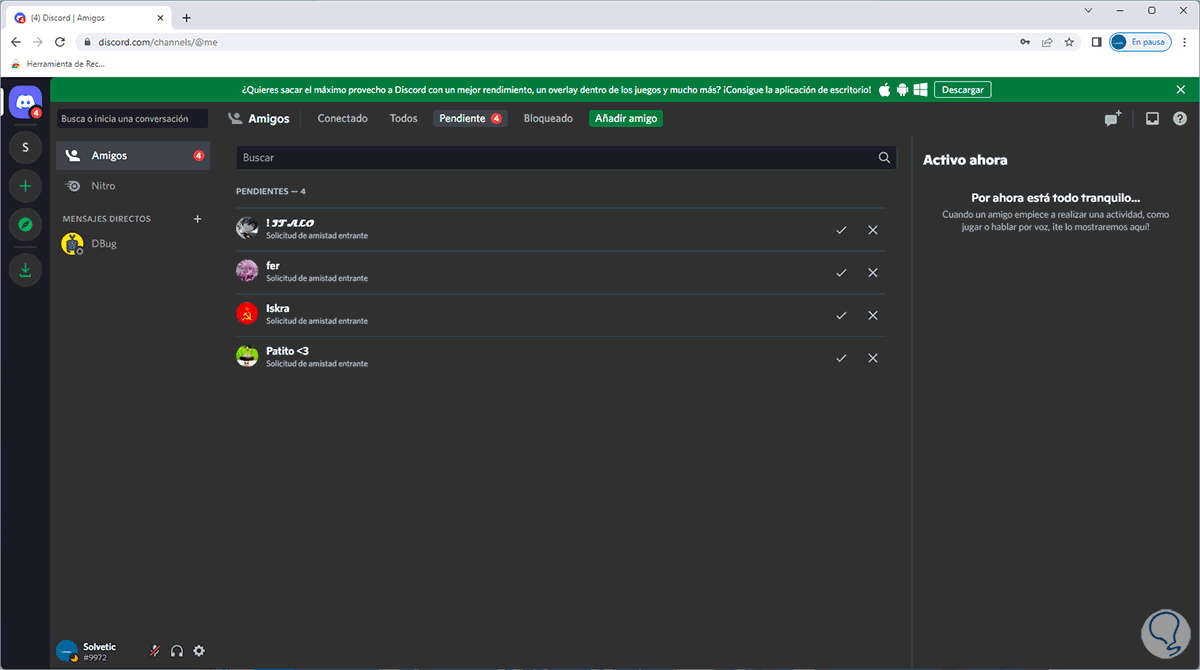Image resolution: width=1200 pixels, height=670 pixels.
Task: Open the Chrome menu three dots
Action: (x=1185, y=42)
